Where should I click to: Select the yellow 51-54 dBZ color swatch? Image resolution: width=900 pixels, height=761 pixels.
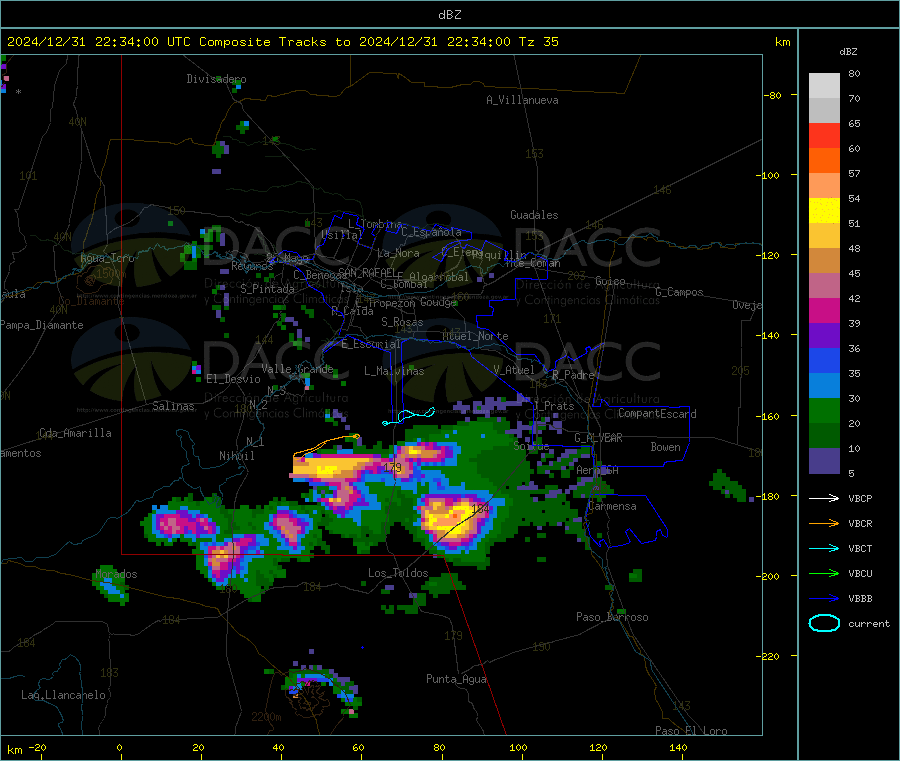click(x=824, y=211)
